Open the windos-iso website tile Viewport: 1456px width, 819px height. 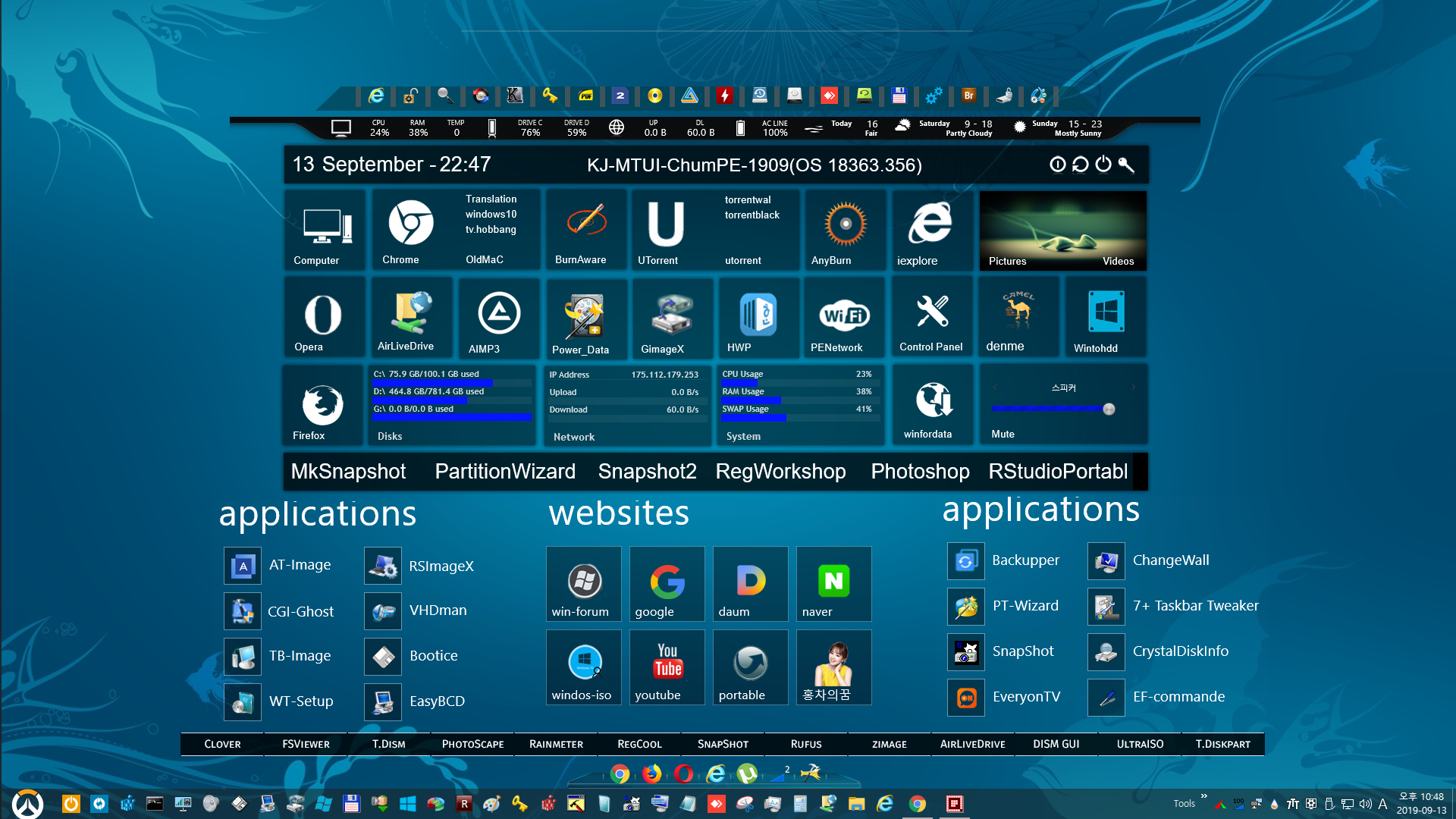point(583,667)
